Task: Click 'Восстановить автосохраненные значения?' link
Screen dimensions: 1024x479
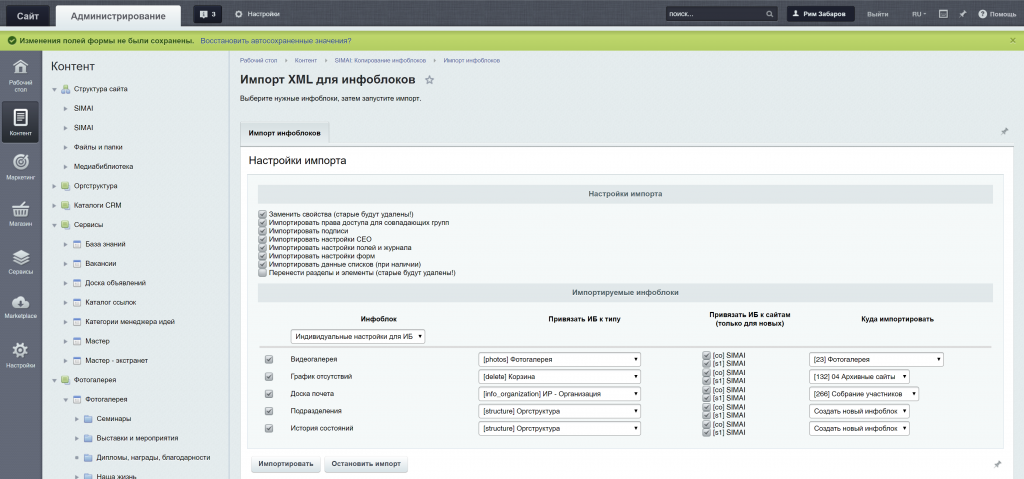Action: click(x=276, y=40)
